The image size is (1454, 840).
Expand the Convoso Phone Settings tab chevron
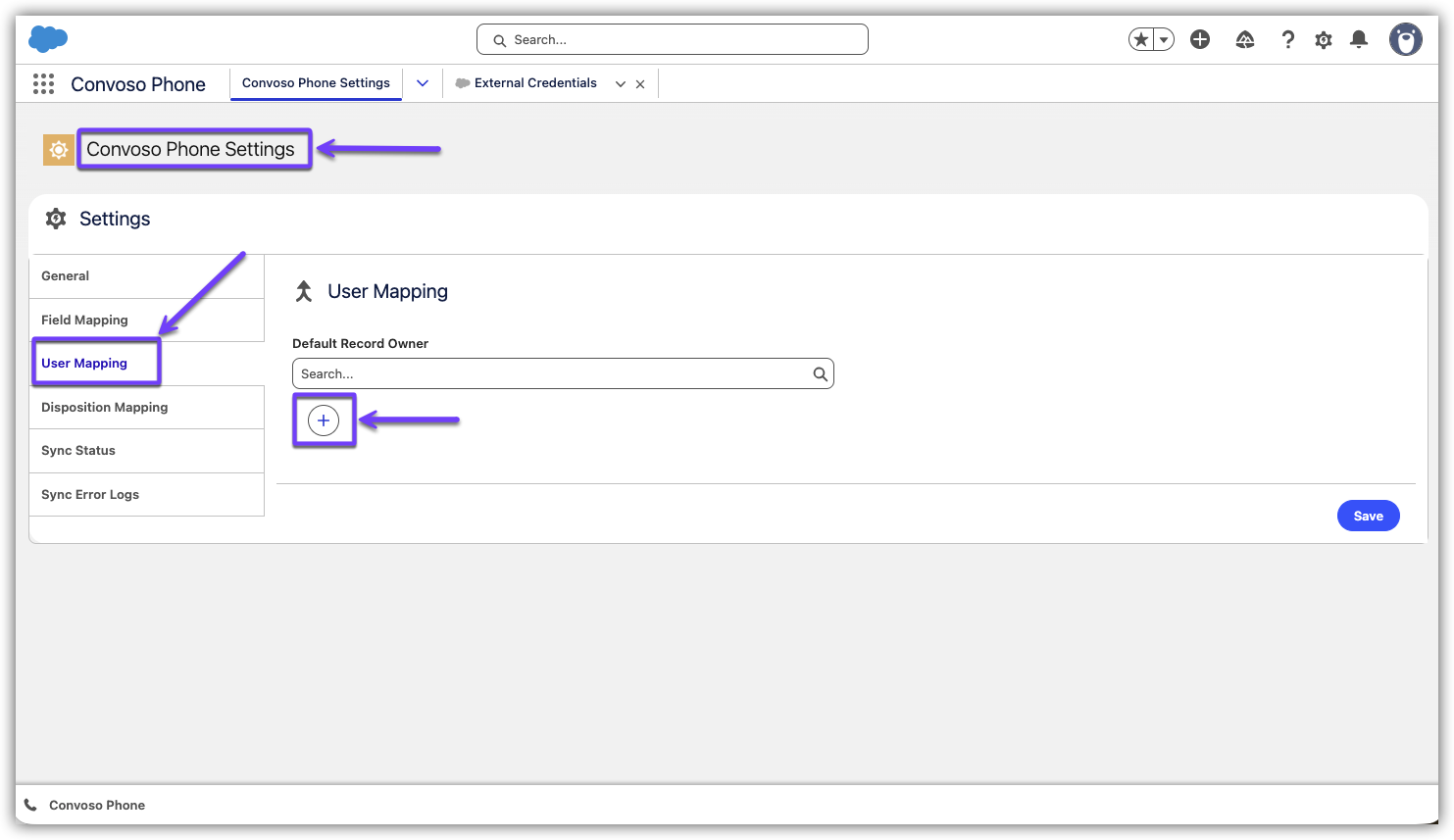coord(423,83)
